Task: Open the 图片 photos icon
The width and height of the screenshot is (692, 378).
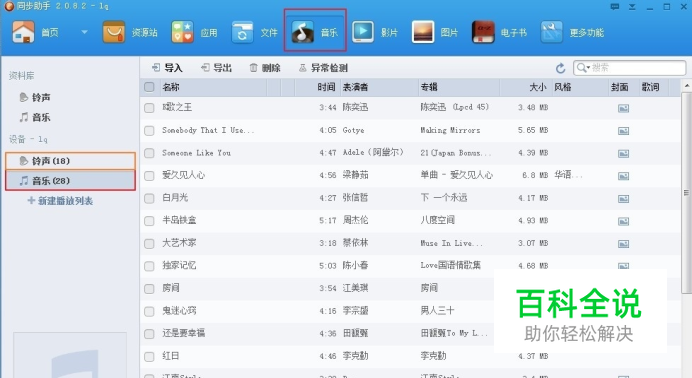Action: point(423,32)
